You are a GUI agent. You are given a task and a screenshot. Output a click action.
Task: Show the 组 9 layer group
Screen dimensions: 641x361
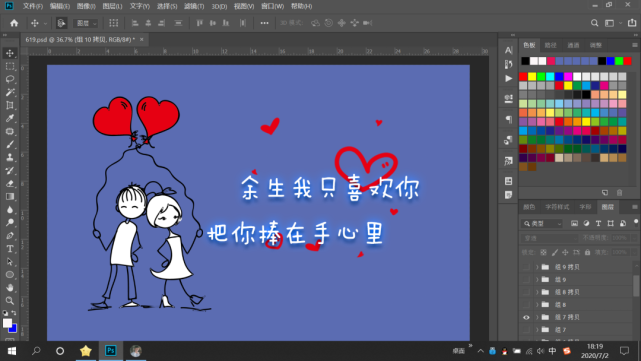pyautogui.click(x=526, y=280)
